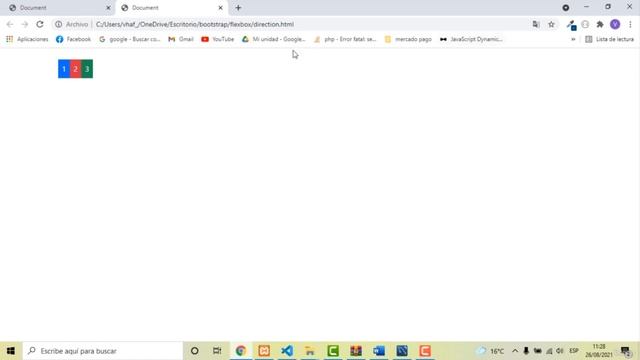Open the Mi unidad Google Drive bookmark
The image size is (640, 360).
[273, 39]
